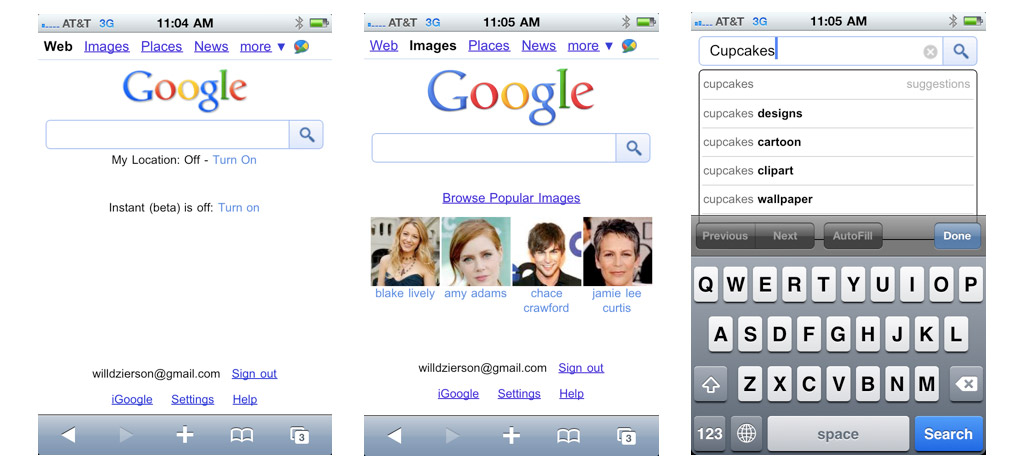Viewport: 1024px width, 468px height.
Task: Tap the magnifier button beside the Cupcakes field
Action: click(961, 52)
